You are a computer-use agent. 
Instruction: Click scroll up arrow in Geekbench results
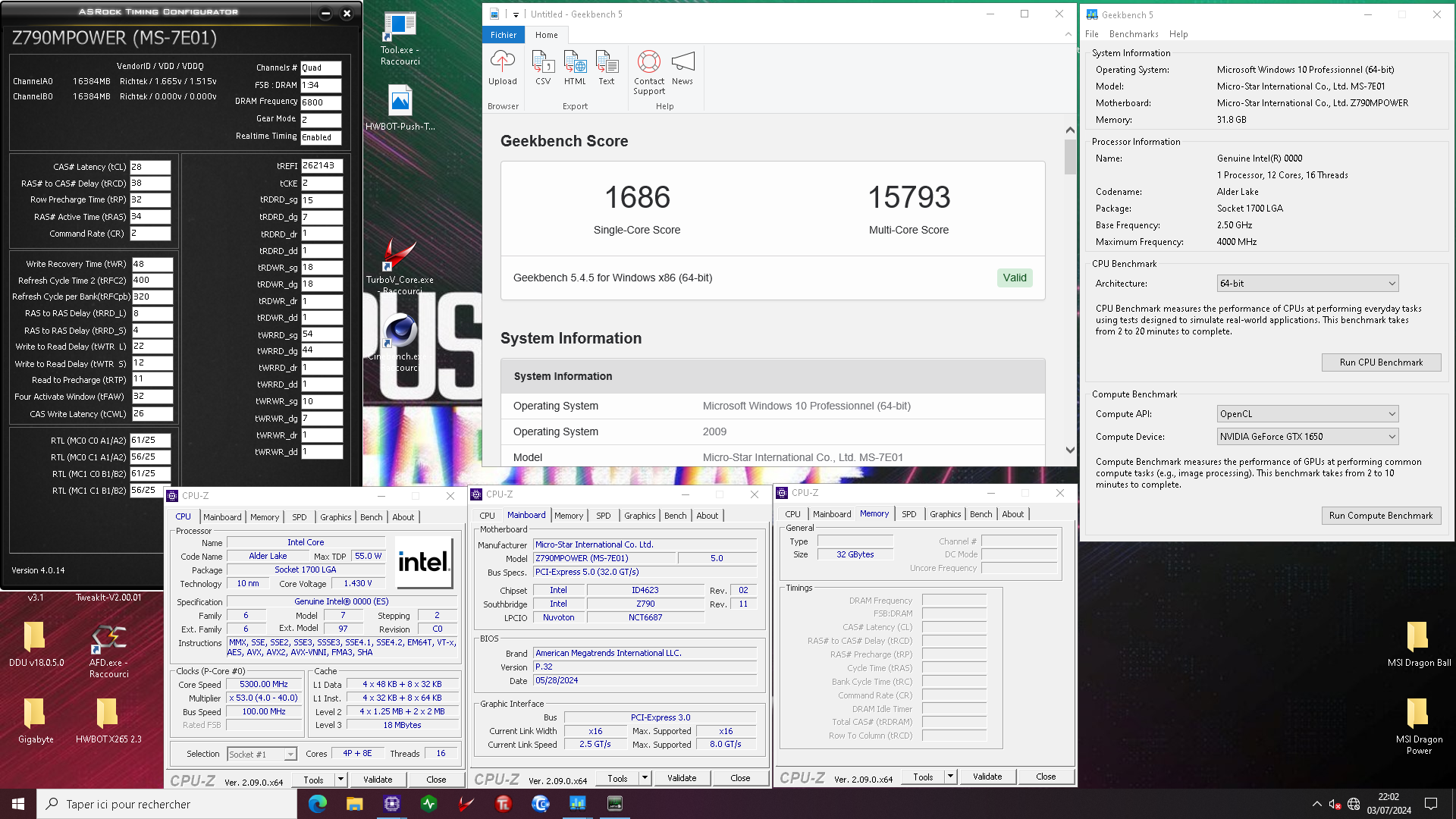coord(1070,130)
